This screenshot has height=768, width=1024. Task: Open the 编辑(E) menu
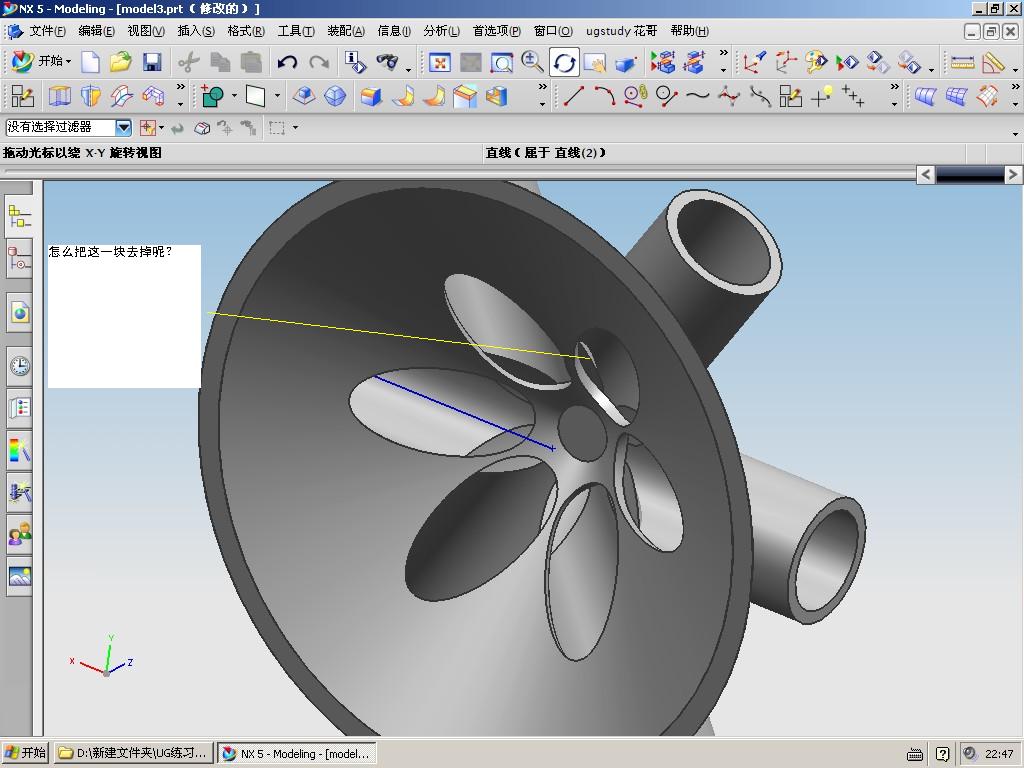(97, 31)
